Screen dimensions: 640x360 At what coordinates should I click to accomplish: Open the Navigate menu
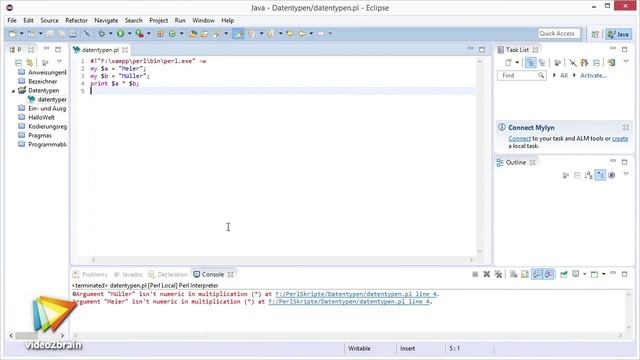[106, 20]
